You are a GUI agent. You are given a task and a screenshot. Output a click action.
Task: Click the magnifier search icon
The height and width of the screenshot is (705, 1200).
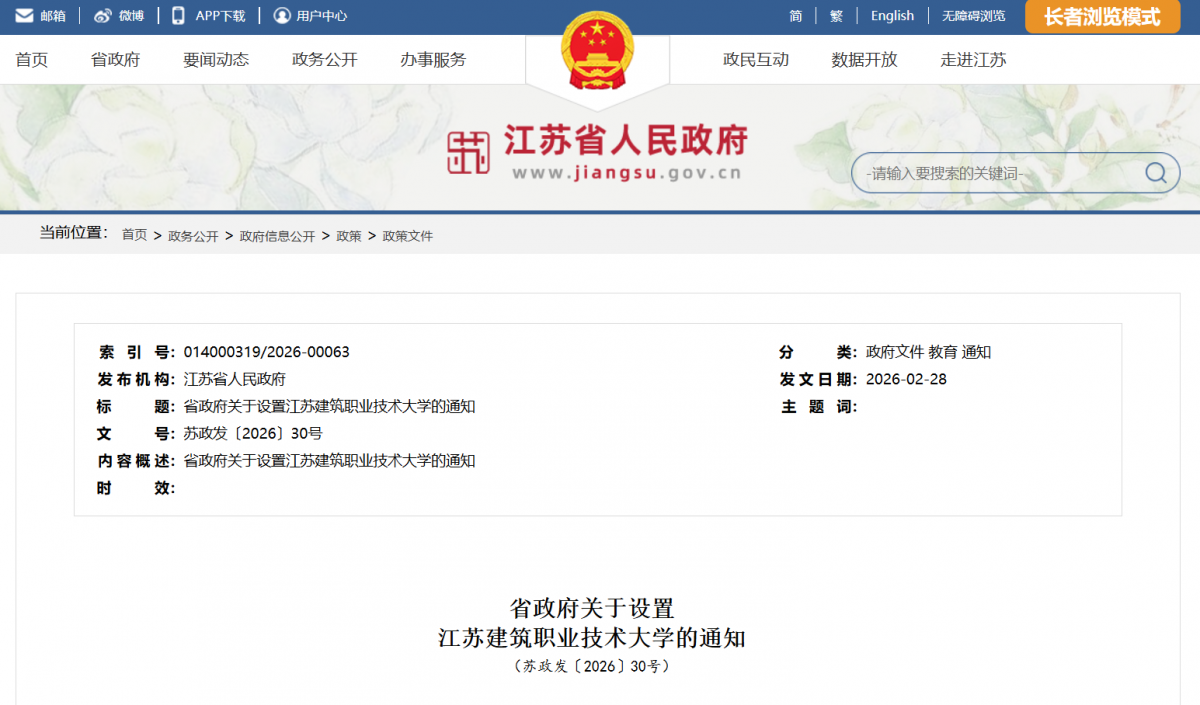click(x=1155, y=173)
